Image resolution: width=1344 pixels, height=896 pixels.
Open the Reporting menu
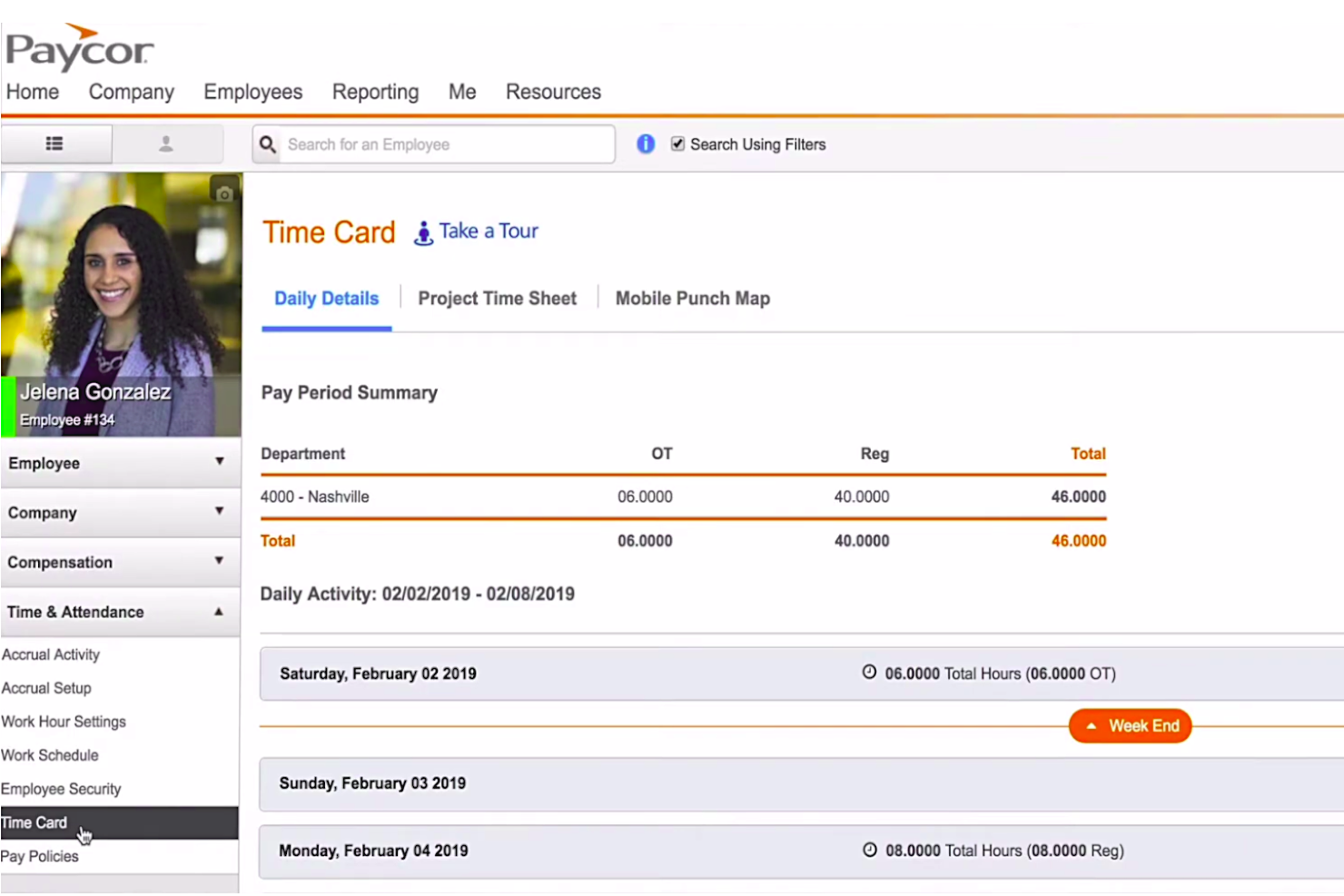tap(376, 92)
